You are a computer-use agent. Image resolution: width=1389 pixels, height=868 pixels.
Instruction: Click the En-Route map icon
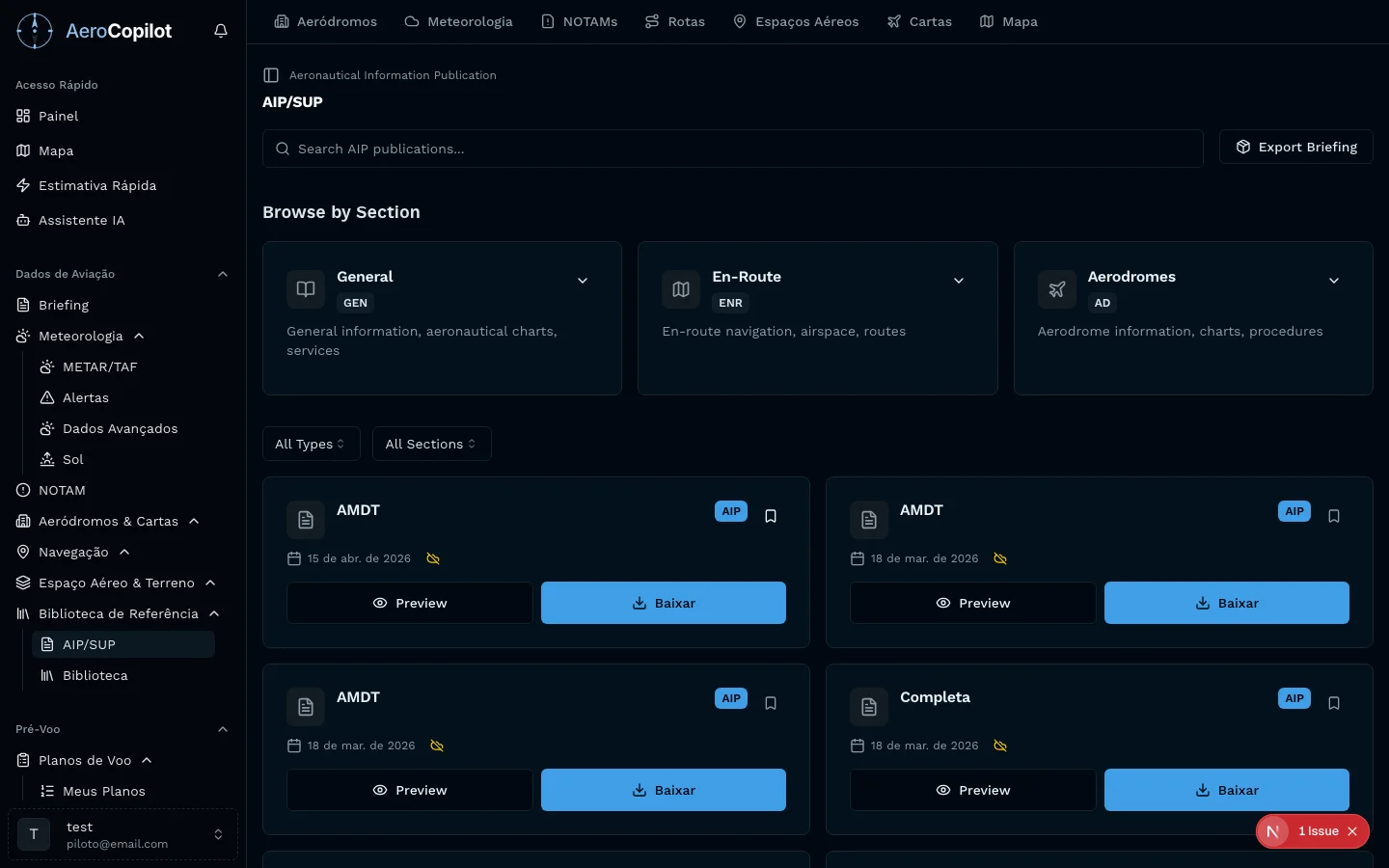pyautogui.click(x=681, y=289)
